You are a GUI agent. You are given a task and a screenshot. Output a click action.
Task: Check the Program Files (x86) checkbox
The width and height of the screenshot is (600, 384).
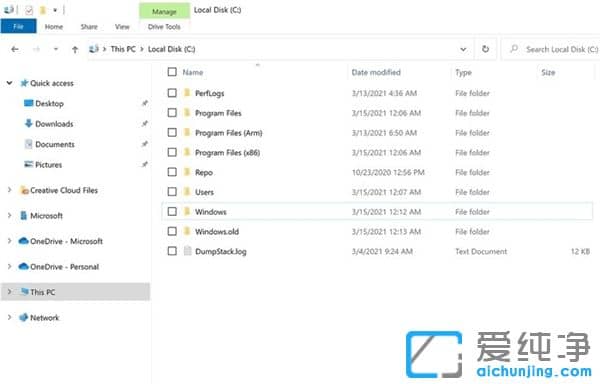(172, 152)
